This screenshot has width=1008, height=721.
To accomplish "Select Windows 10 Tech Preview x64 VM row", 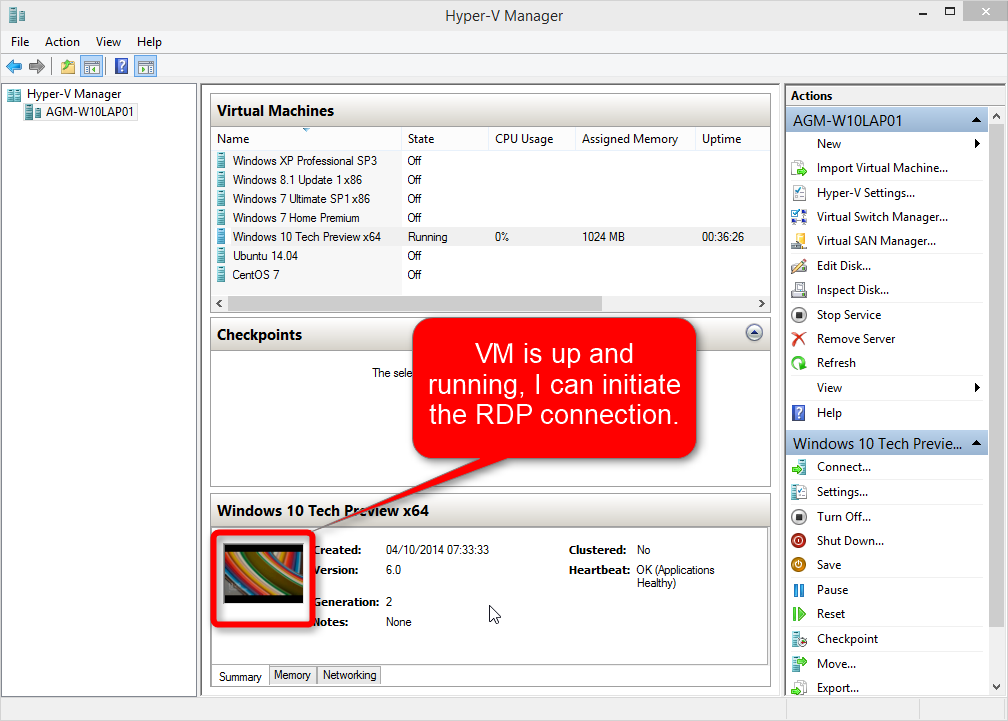I will coord(491,237).
